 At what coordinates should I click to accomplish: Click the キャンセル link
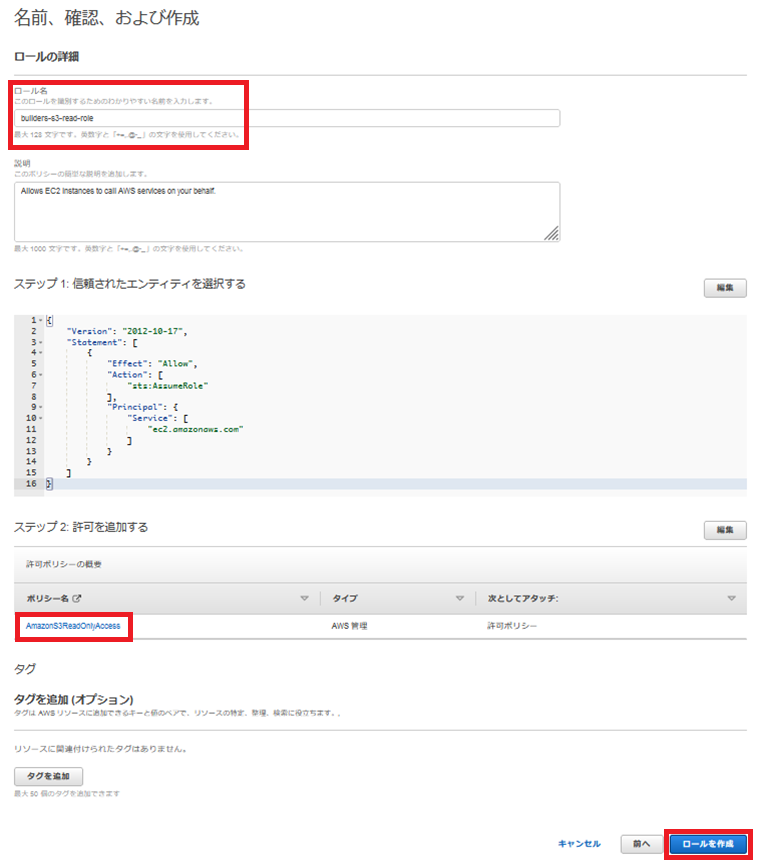(579, 844)
